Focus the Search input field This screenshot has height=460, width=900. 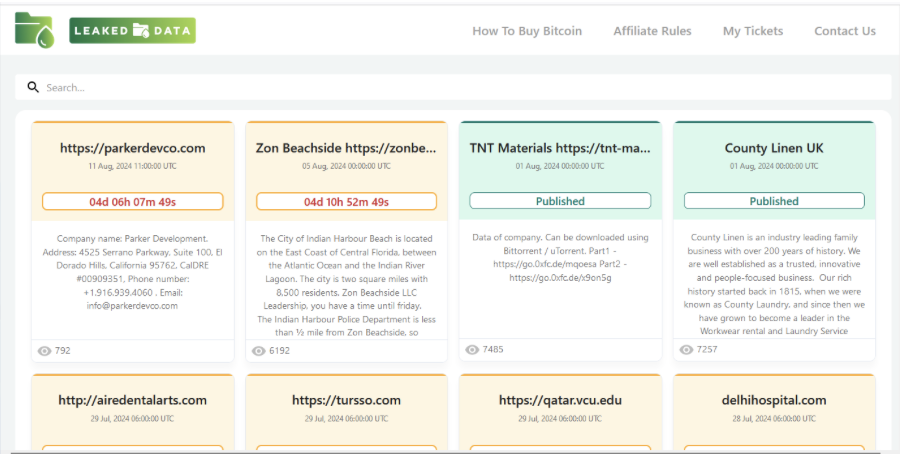tap(453, 87)
